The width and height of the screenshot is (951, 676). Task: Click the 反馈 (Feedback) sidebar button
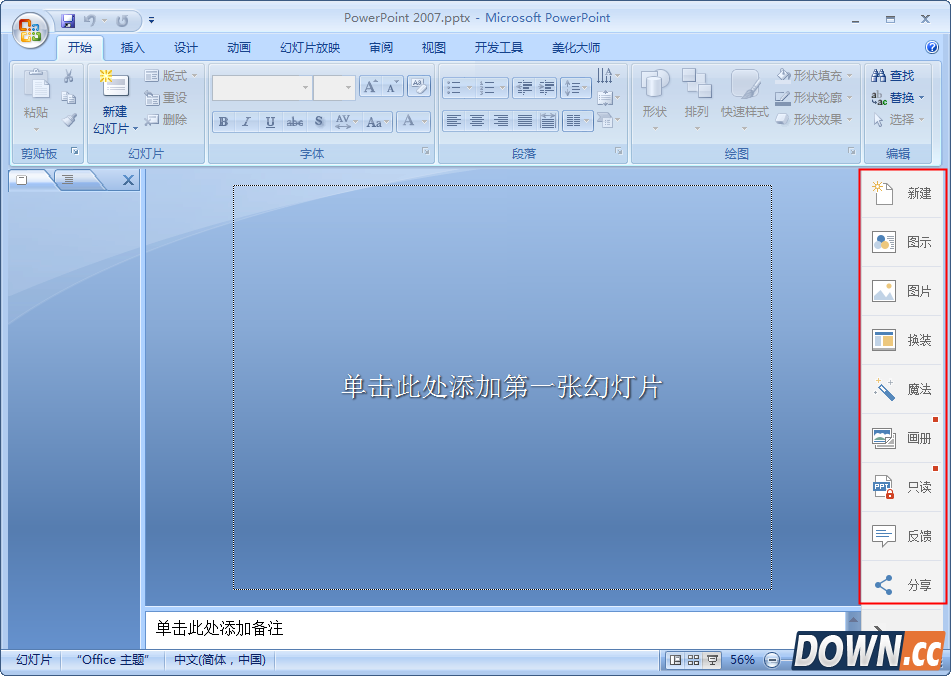pyautogui.click(x=901, y=536)
